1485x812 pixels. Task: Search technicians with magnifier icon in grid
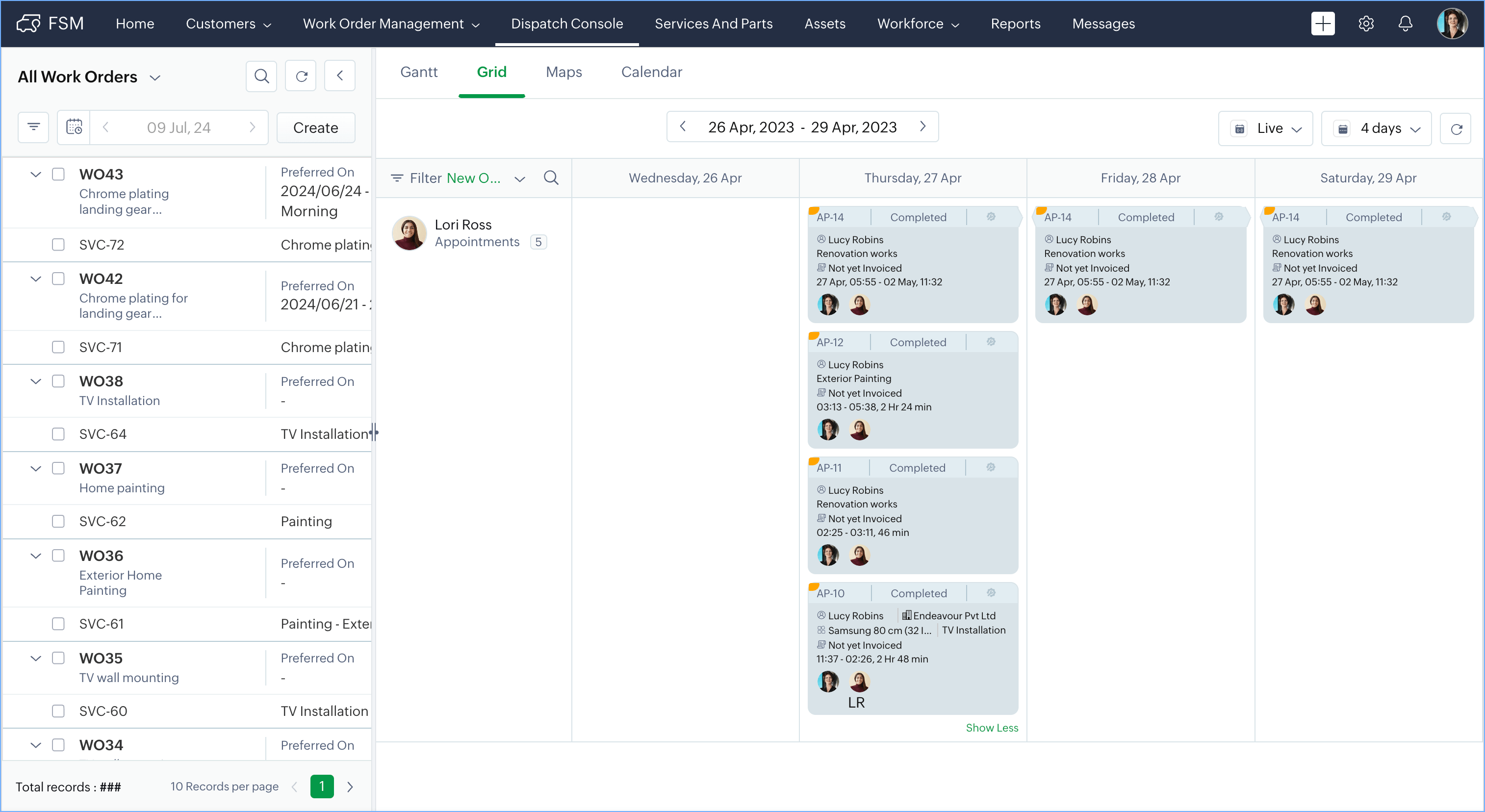pos(551,178)
